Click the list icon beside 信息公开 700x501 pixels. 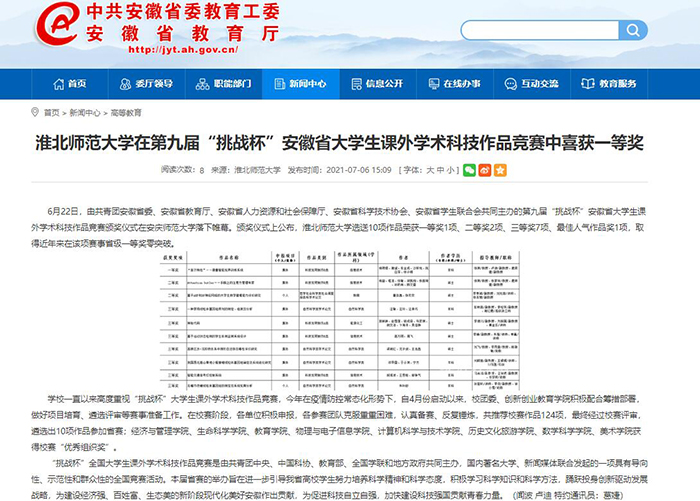tap(357, 84)
